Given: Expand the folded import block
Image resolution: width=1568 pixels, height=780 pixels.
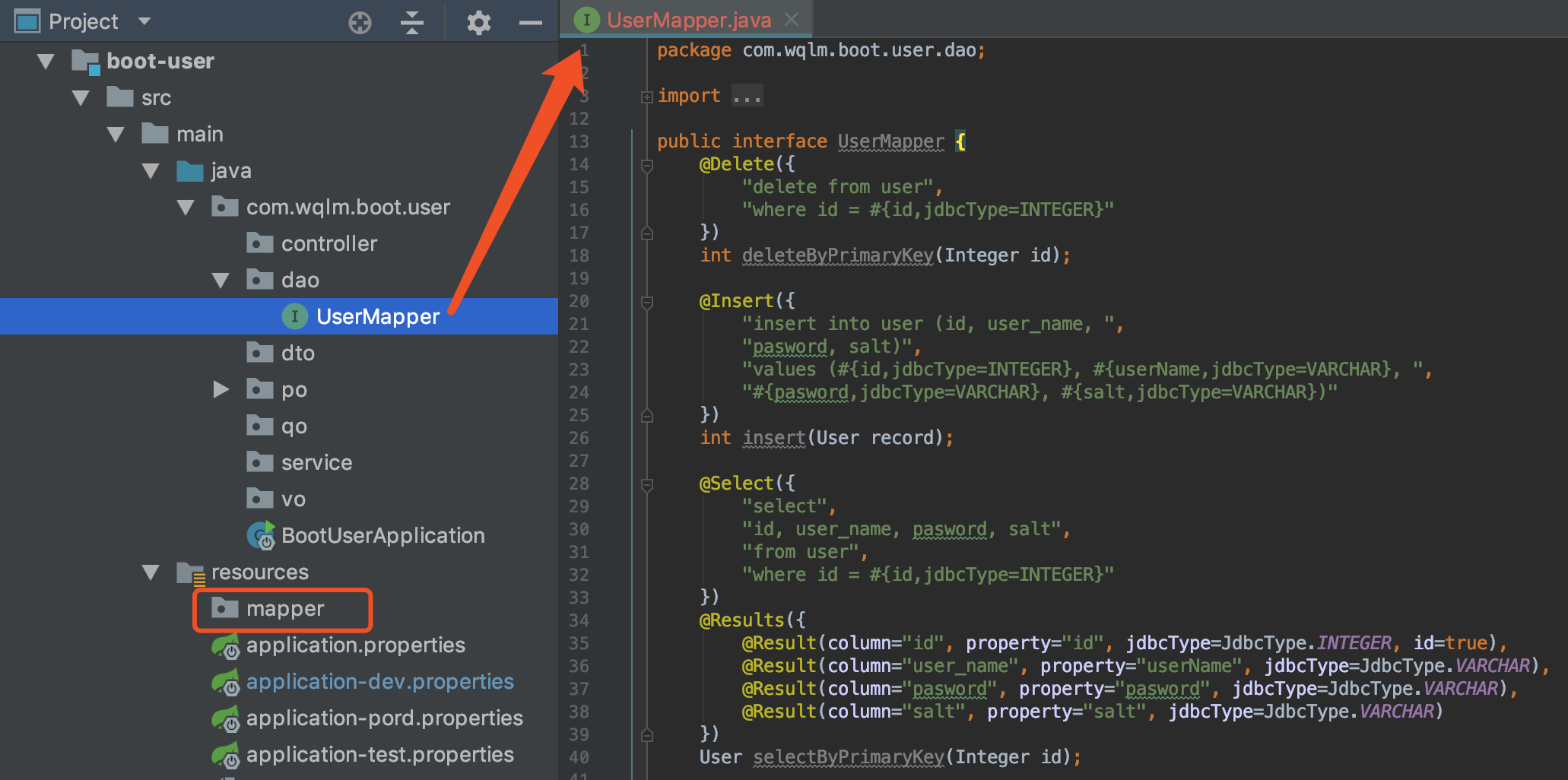Looking at the screenshot, I should pos(646,97).
